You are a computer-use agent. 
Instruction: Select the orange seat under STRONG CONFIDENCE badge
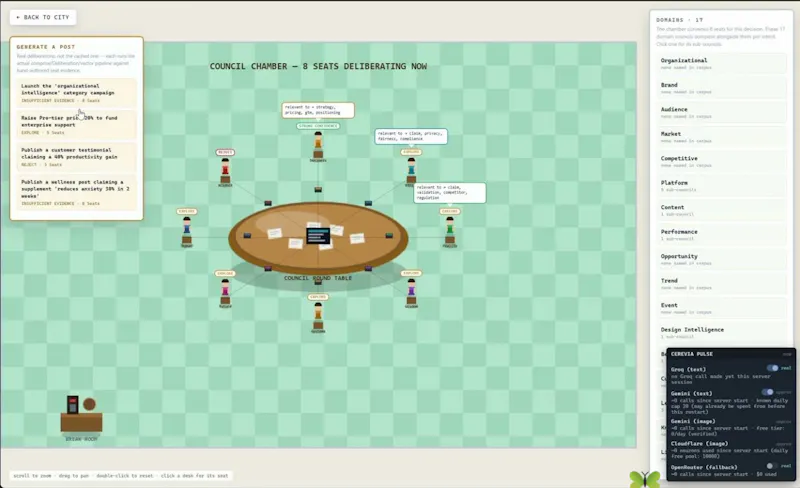tap(318, 145)
